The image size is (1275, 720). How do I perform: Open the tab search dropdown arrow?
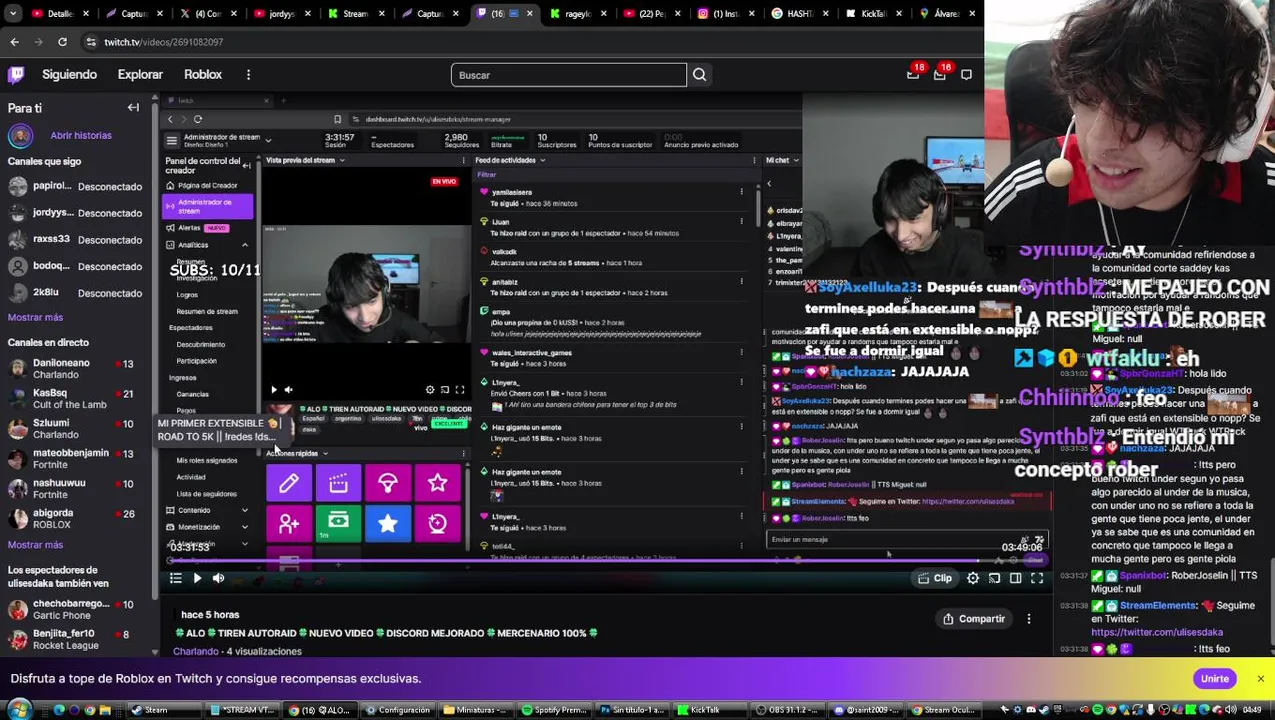pos(11,14)
